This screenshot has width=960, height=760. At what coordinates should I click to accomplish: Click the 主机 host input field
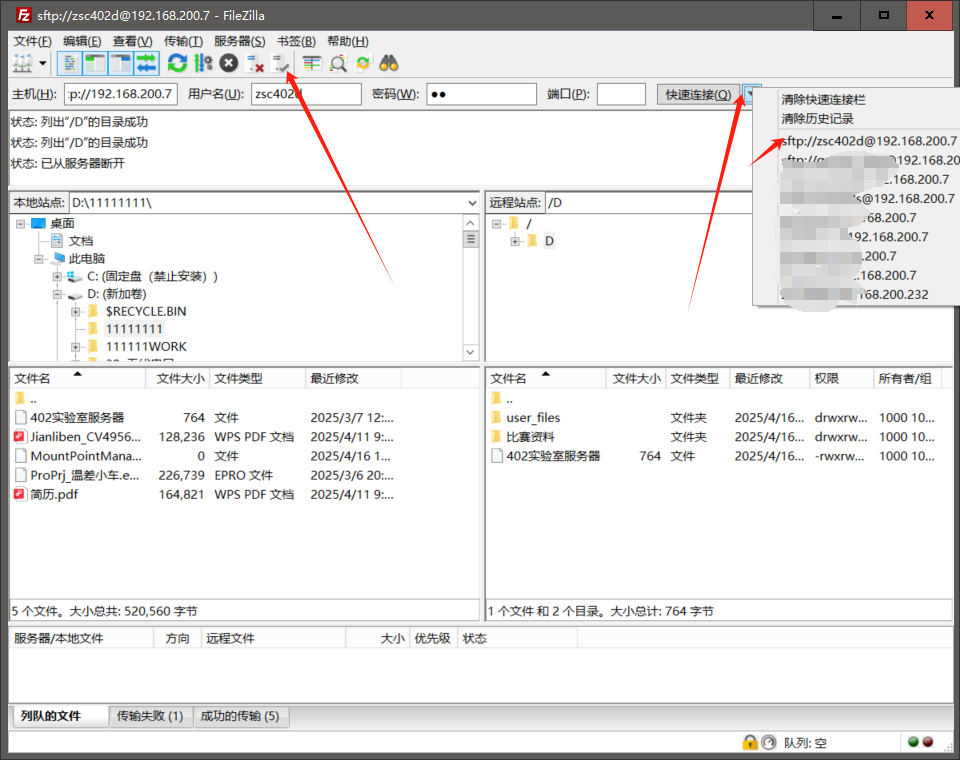tap(121, 94)
